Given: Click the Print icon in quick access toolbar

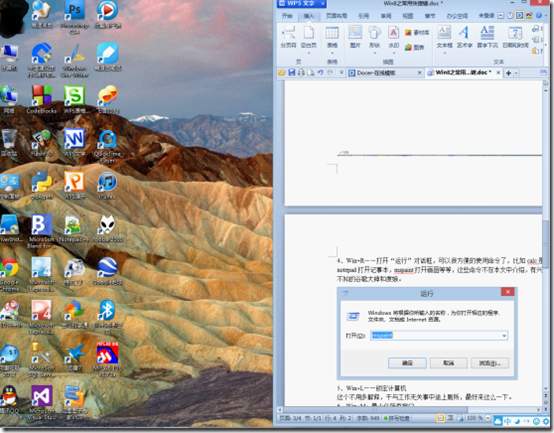Looking at the screenshot, I should pos(301,72).
